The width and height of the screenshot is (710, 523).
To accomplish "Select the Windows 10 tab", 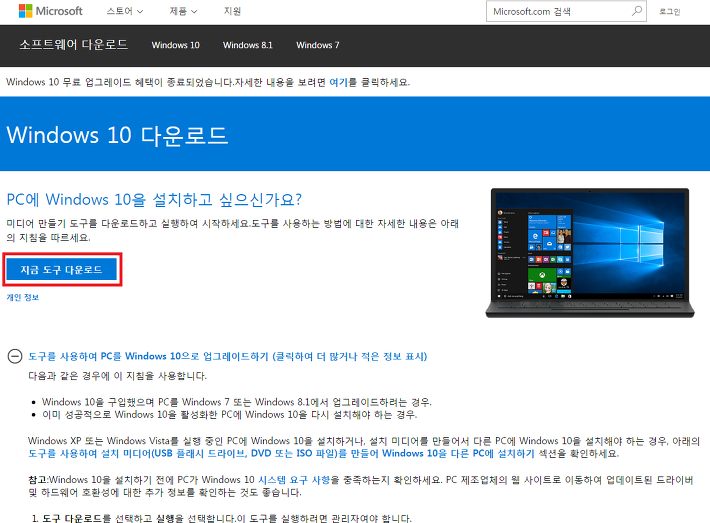I will click(x=176, y=45).
